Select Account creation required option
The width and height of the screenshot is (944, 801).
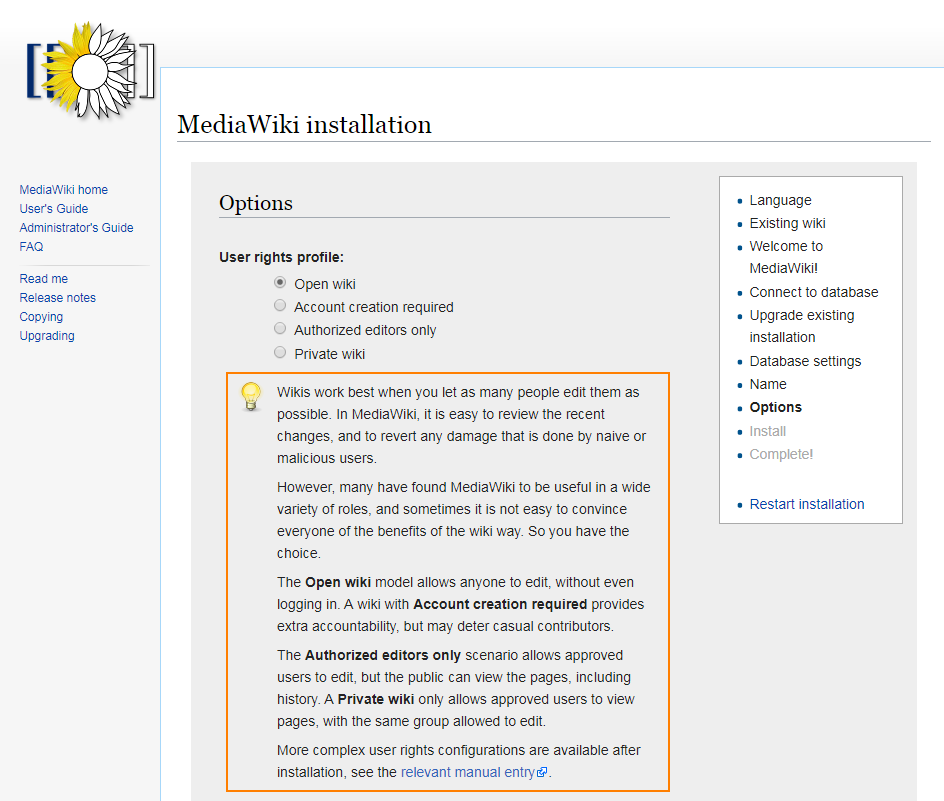[x=280, y=305]
